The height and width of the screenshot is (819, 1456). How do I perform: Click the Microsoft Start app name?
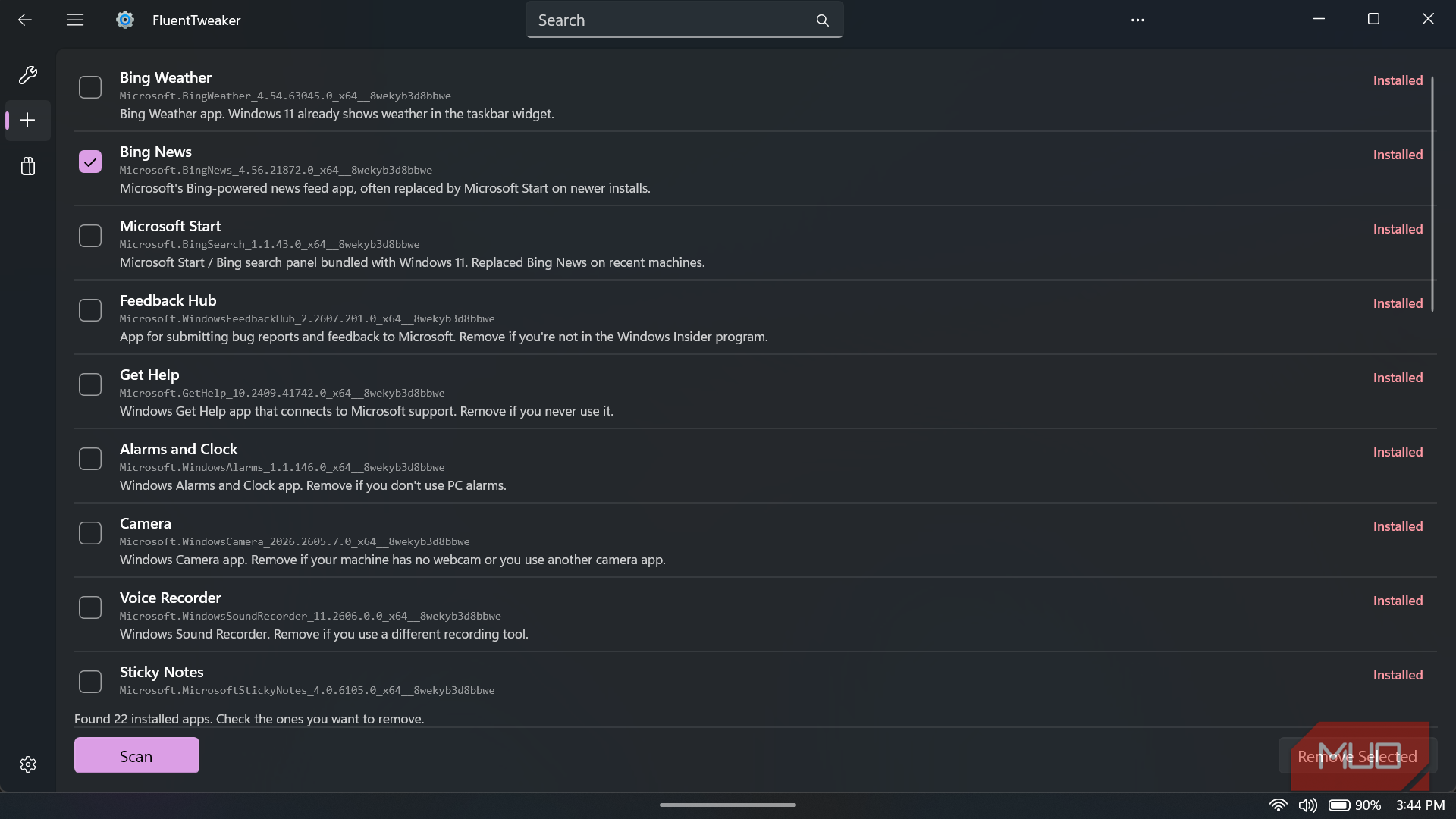coord(170,226)
